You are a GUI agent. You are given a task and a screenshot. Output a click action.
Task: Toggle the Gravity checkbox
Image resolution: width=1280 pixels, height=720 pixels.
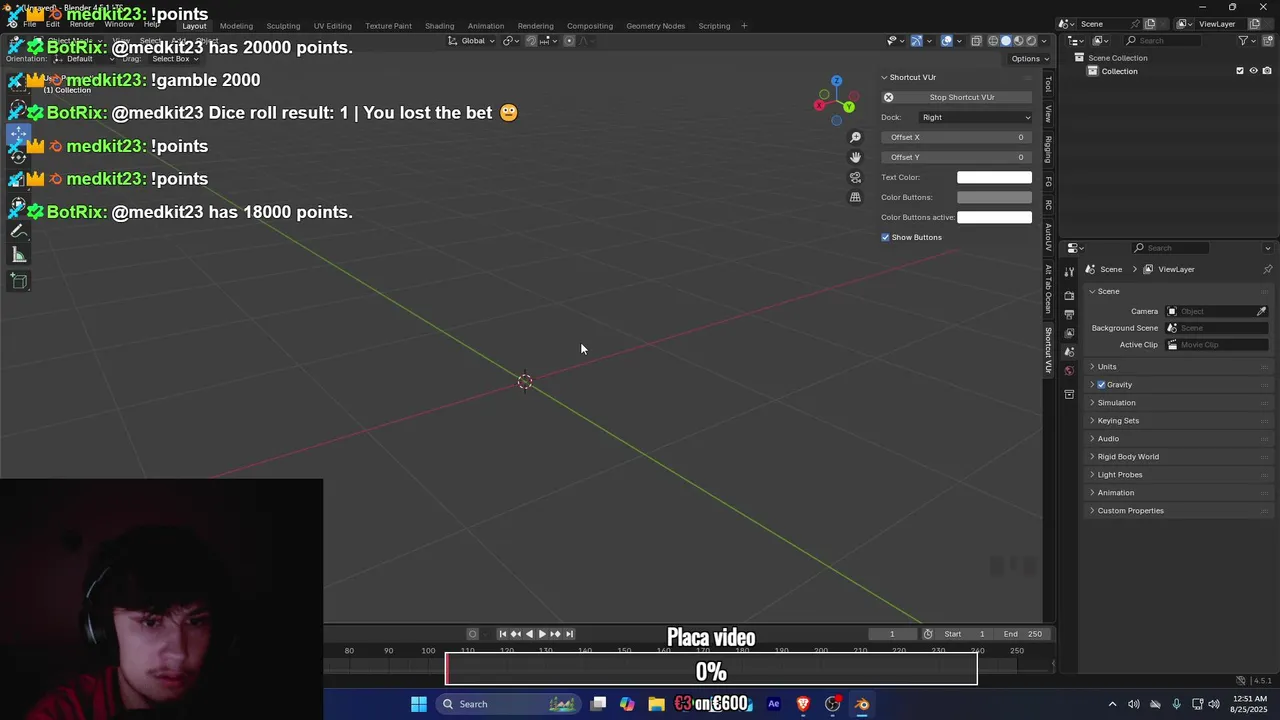[x=1101, y=385]
